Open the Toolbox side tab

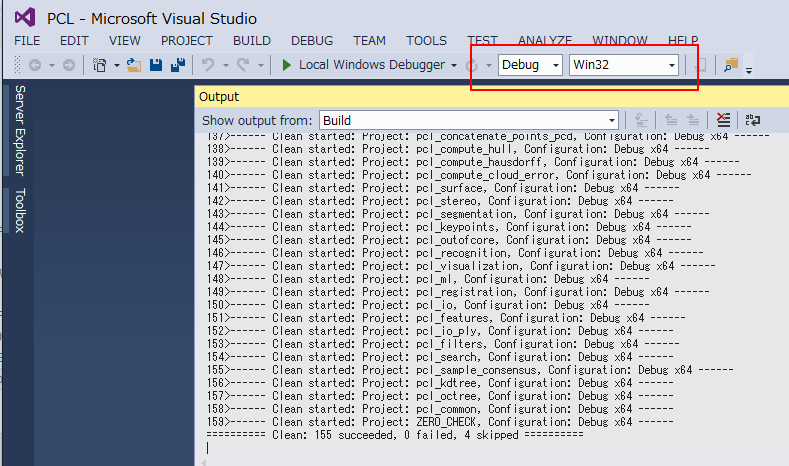[20, 210]
